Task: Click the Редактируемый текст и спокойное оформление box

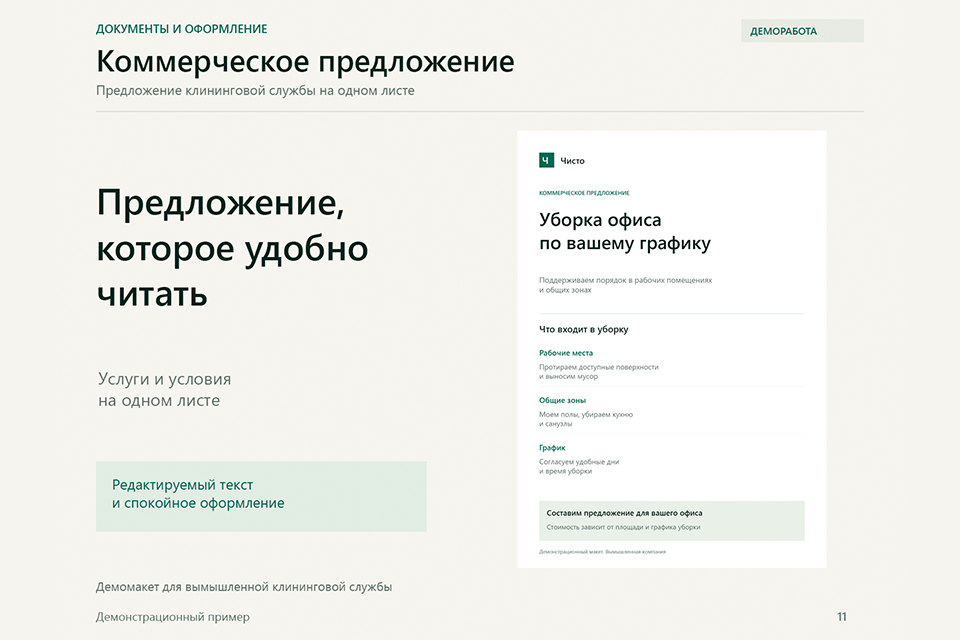Action: 261,496
